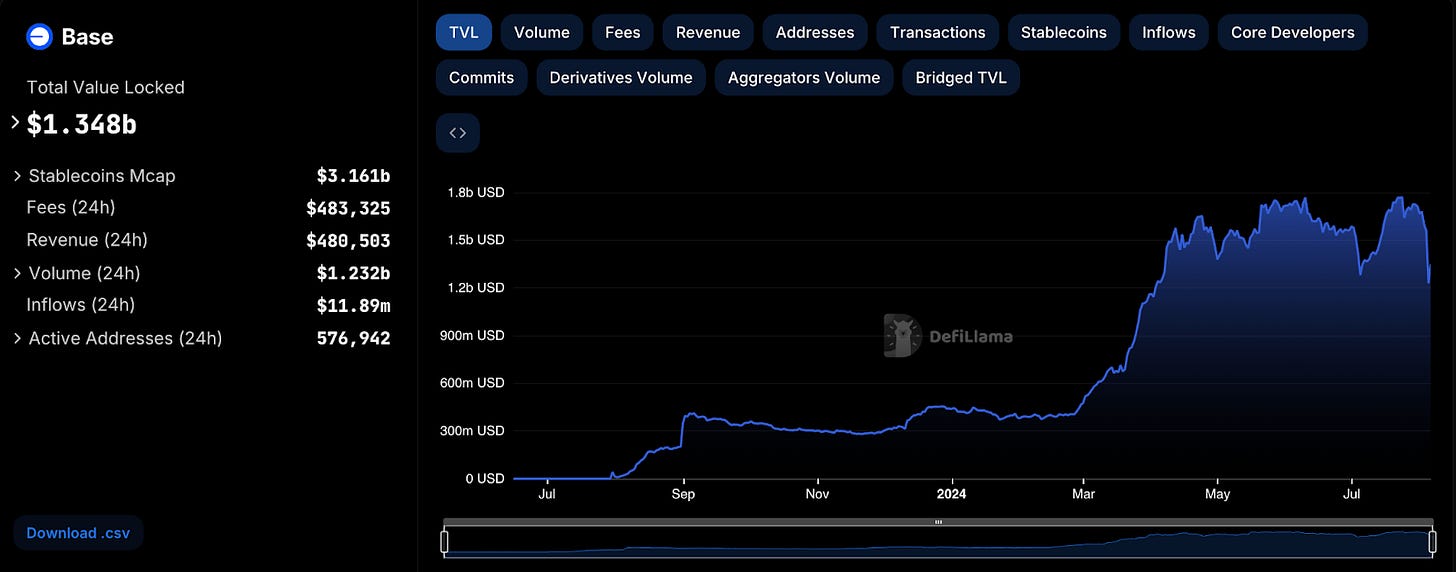This screenshot has height=572, width=1456.
Task: Toggle the Fees chart metric
Action: 622,32
